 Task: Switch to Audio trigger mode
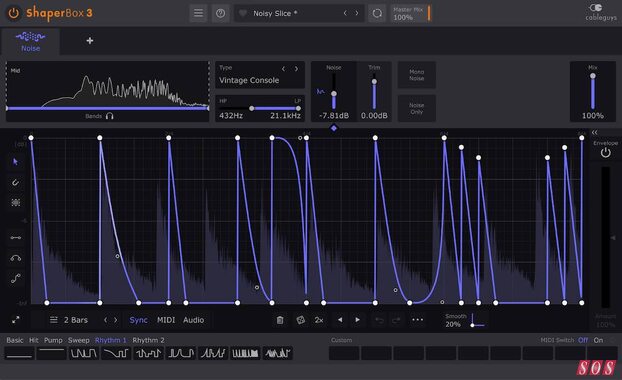(194, 320)
